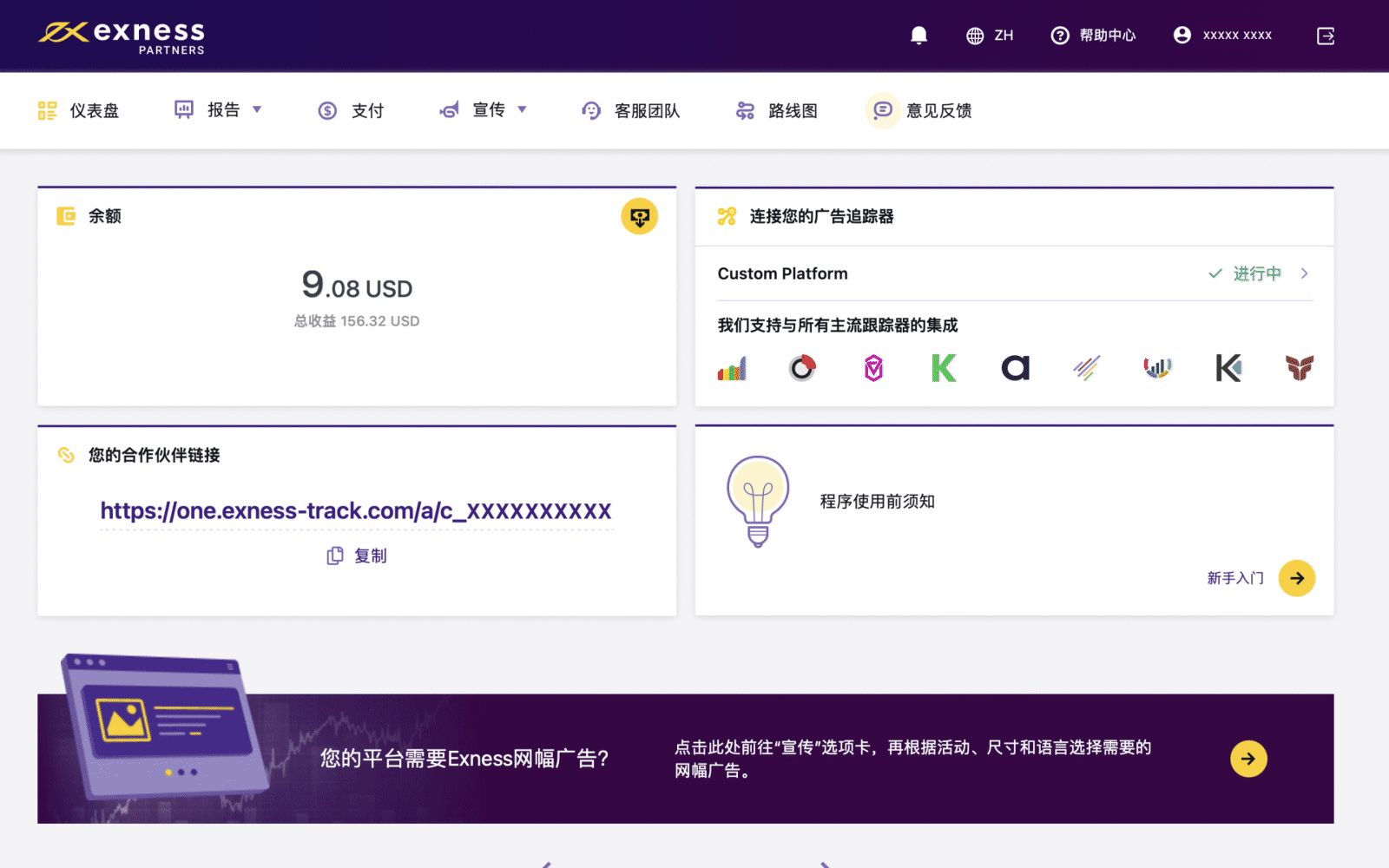Screen dimensions: 1389x868
Task: Click 程序使用前须知 heading
Action: pyautogui.click(x=878, y=502)
